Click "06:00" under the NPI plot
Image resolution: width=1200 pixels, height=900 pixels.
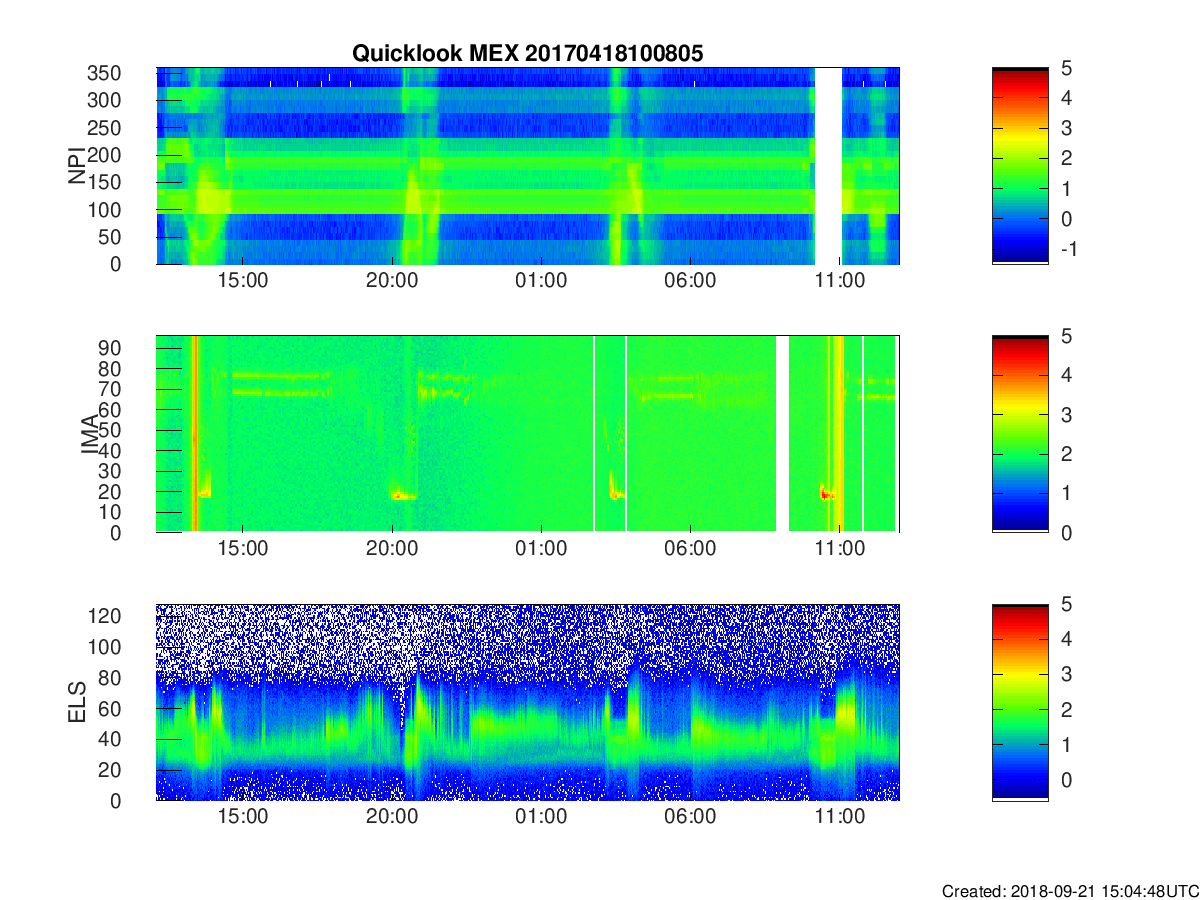click(690, 281)
